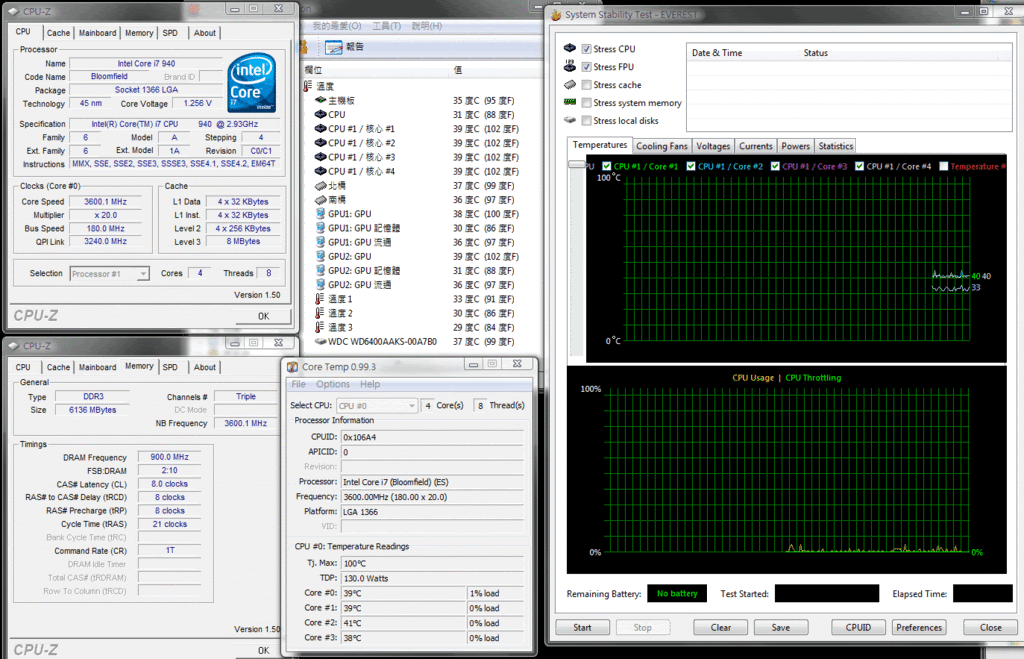Toggle CPU #1 / Core #3 graph checkbox
Viewport: 1024px width, 659px height.
click(775, 166)
